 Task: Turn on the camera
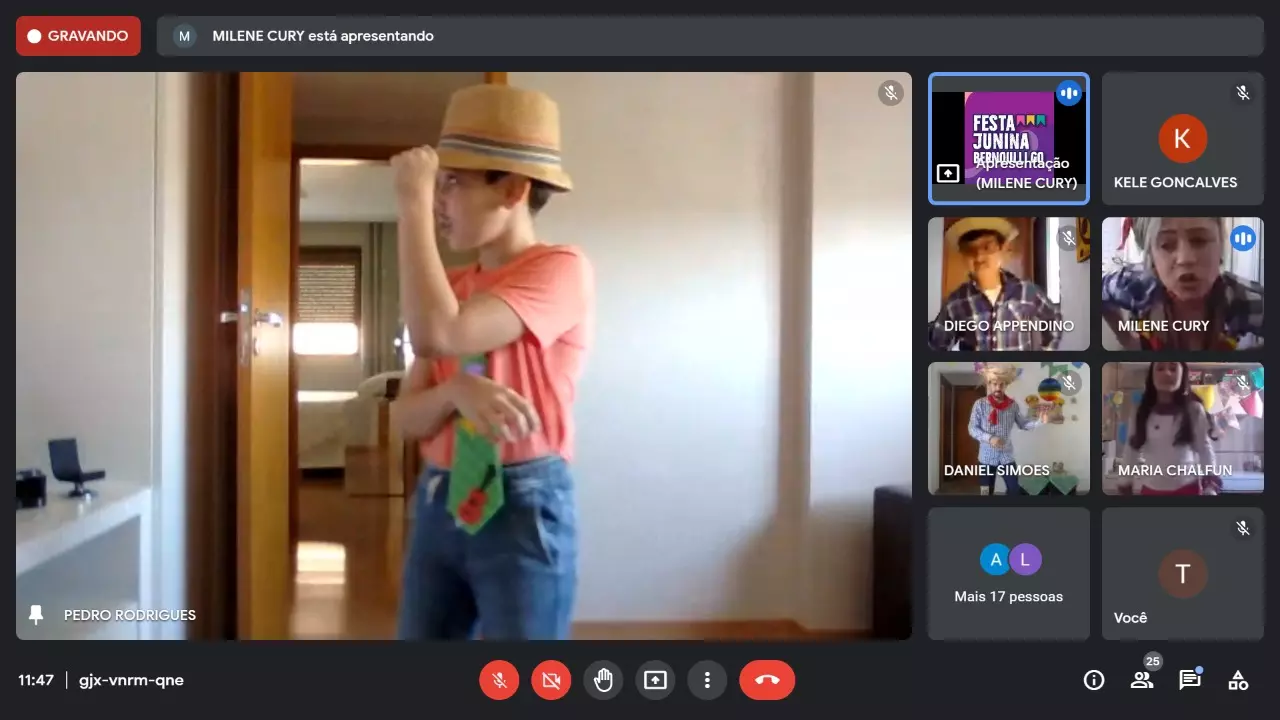pos(551,680)
